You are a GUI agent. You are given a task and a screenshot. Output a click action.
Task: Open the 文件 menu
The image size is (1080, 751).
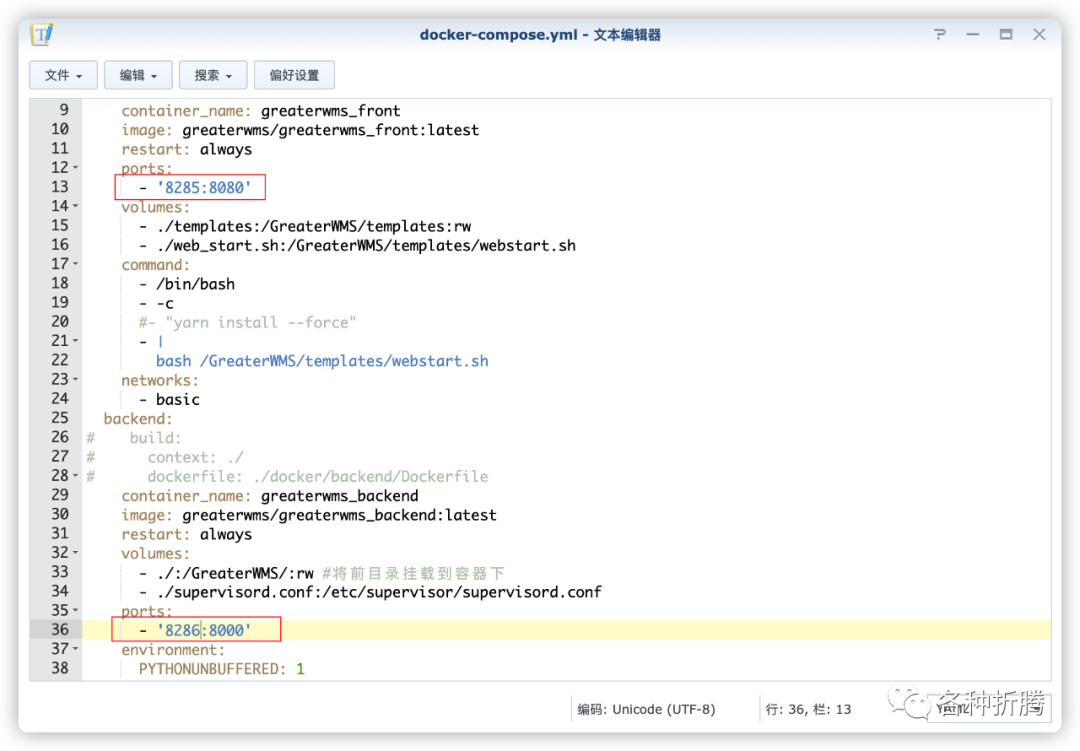pos(63,75)
